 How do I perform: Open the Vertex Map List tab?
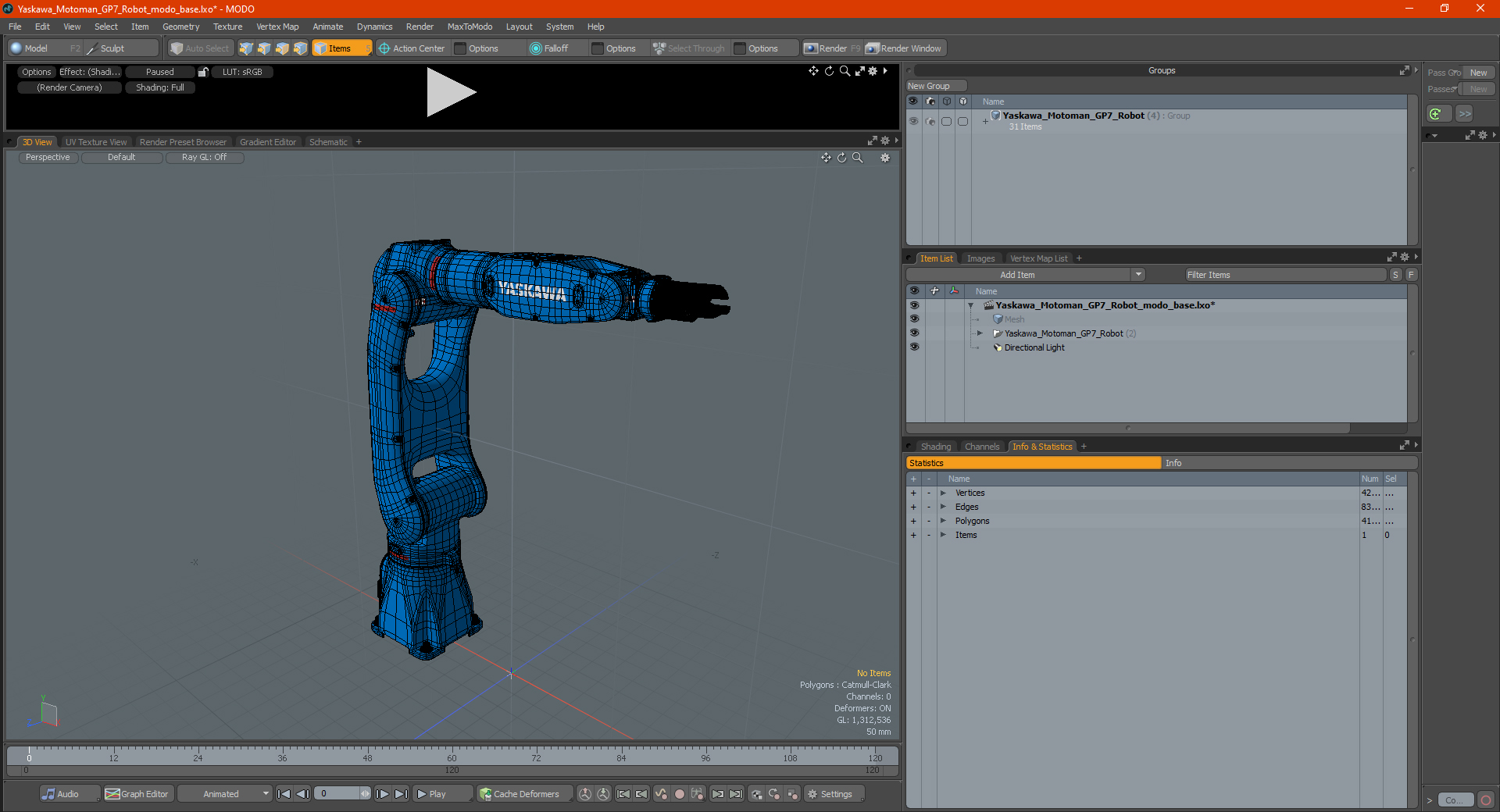[1038, 258]
